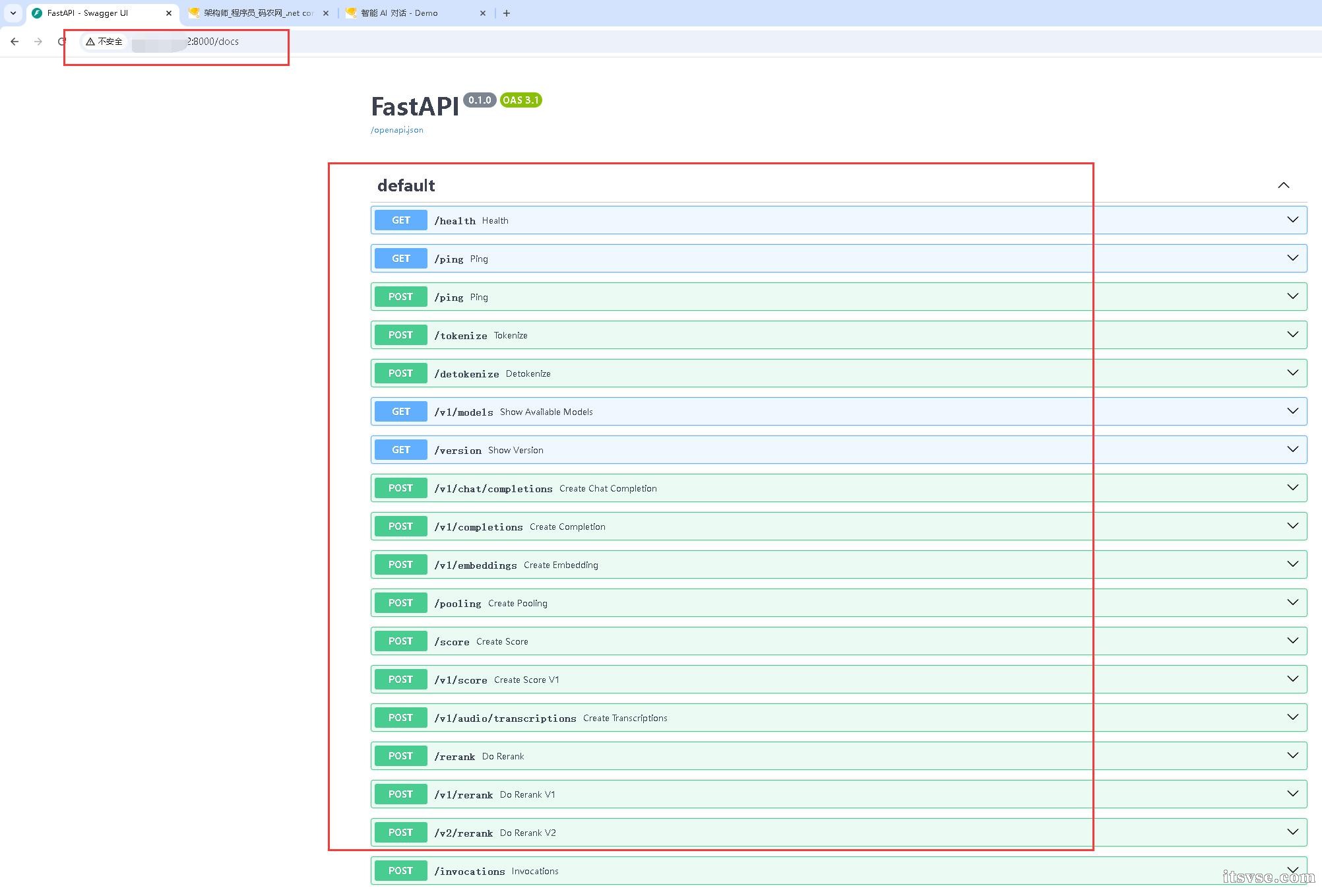This screenshot has height=896, width=1322.
Task: Expand the /v1/score endpoint chevron
Action: pyautogui.click(x=1293, y=679)
